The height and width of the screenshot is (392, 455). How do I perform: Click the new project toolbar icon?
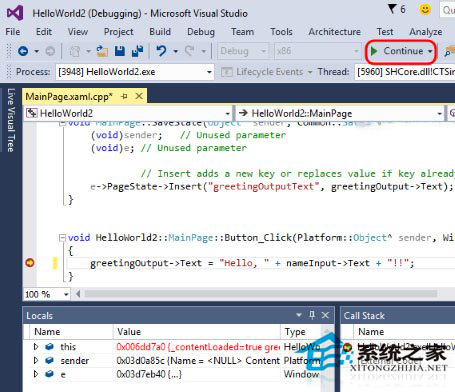(75, 51)
